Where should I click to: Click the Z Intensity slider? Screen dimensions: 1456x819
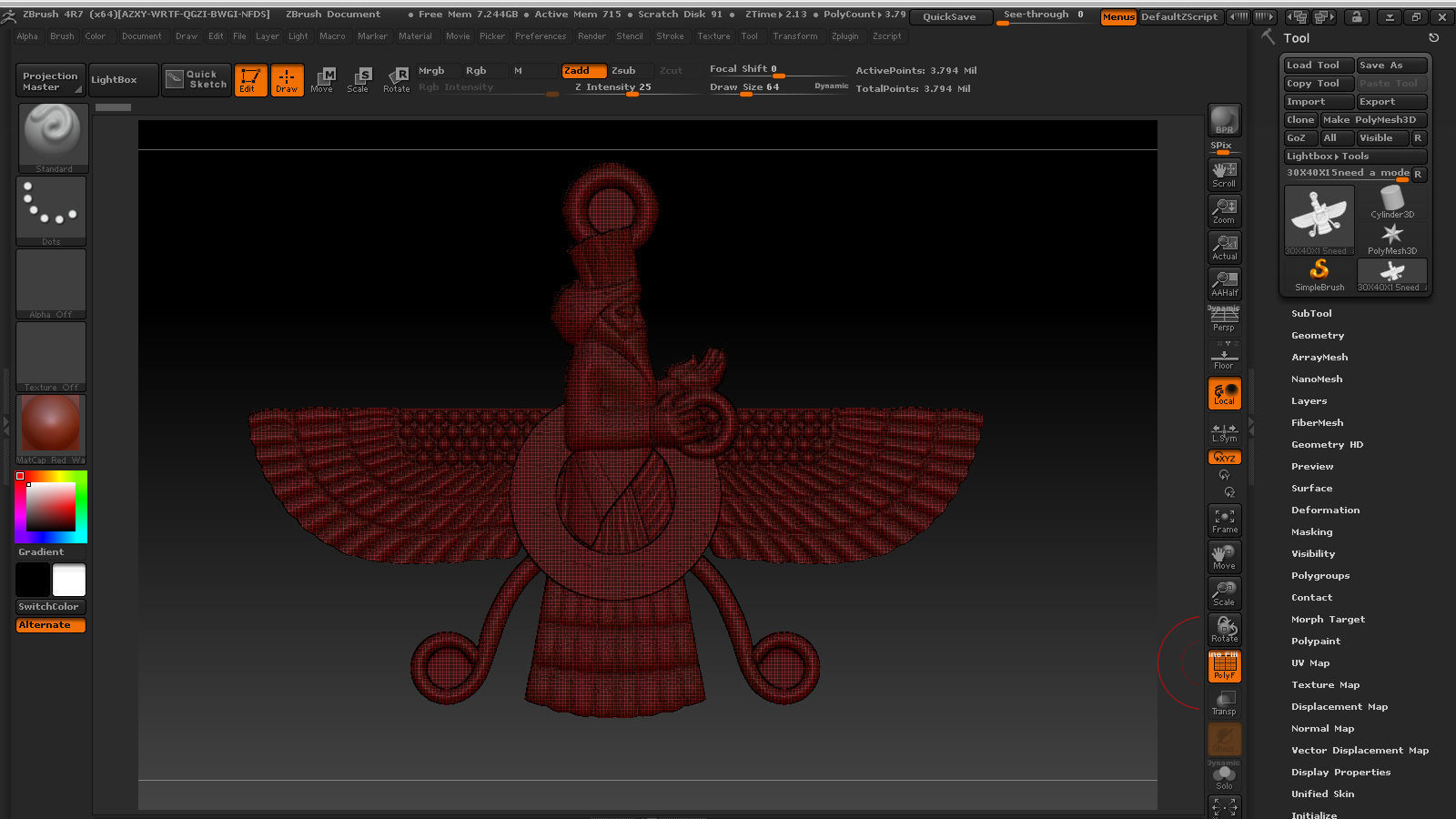coord(631,87)
